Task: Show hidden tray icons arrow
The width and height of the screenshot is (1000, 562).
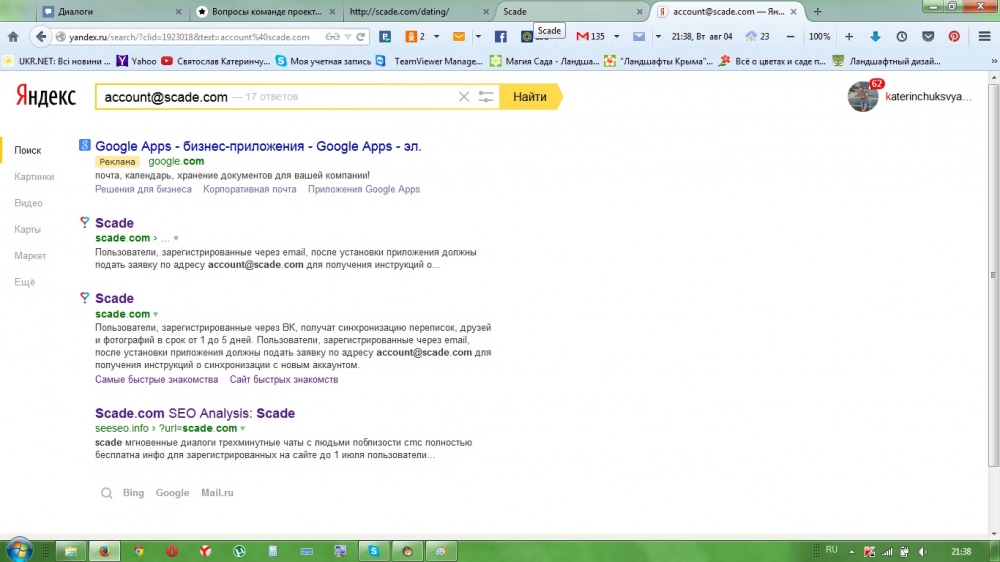Action: 851,552
